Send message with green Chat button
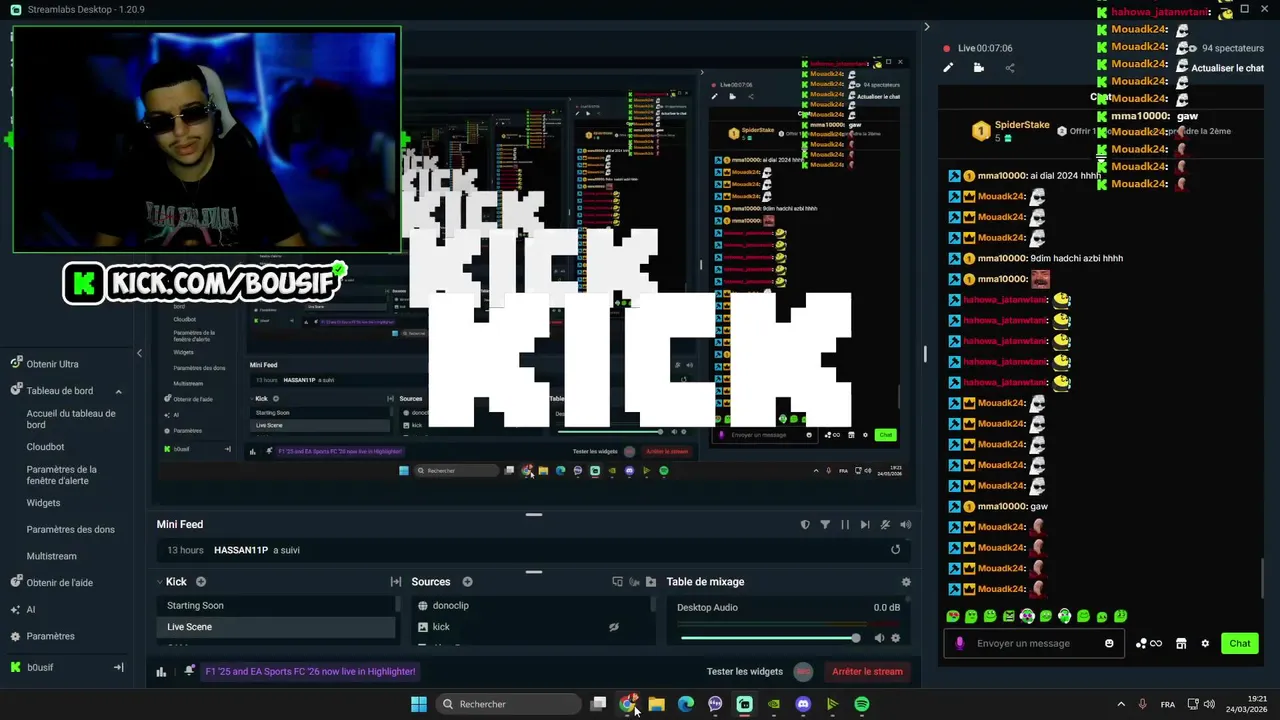1280x720 pixels. click(x=1240, y=643)
